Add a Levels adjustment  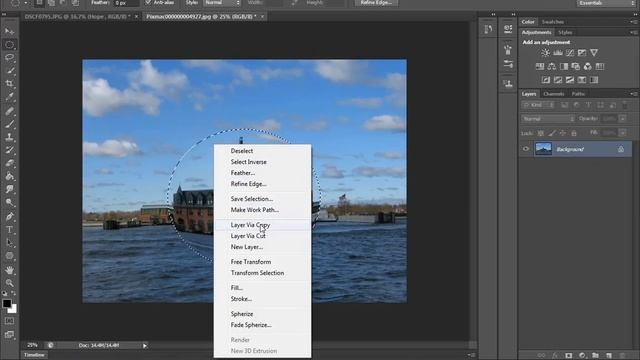tap(558, 53)
